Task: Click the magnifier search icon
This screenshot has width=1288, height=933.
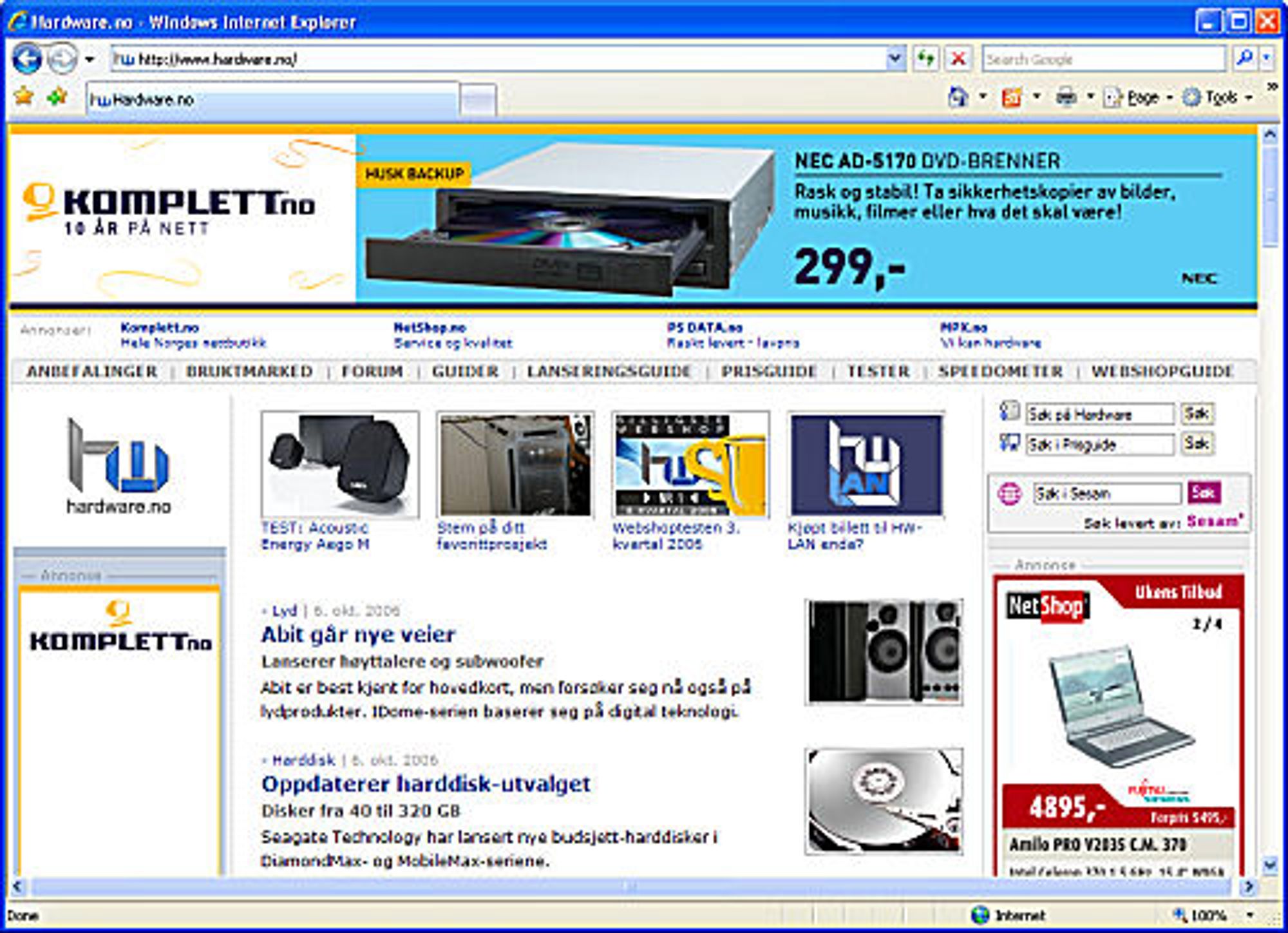Action: (x=1245, y=59)
